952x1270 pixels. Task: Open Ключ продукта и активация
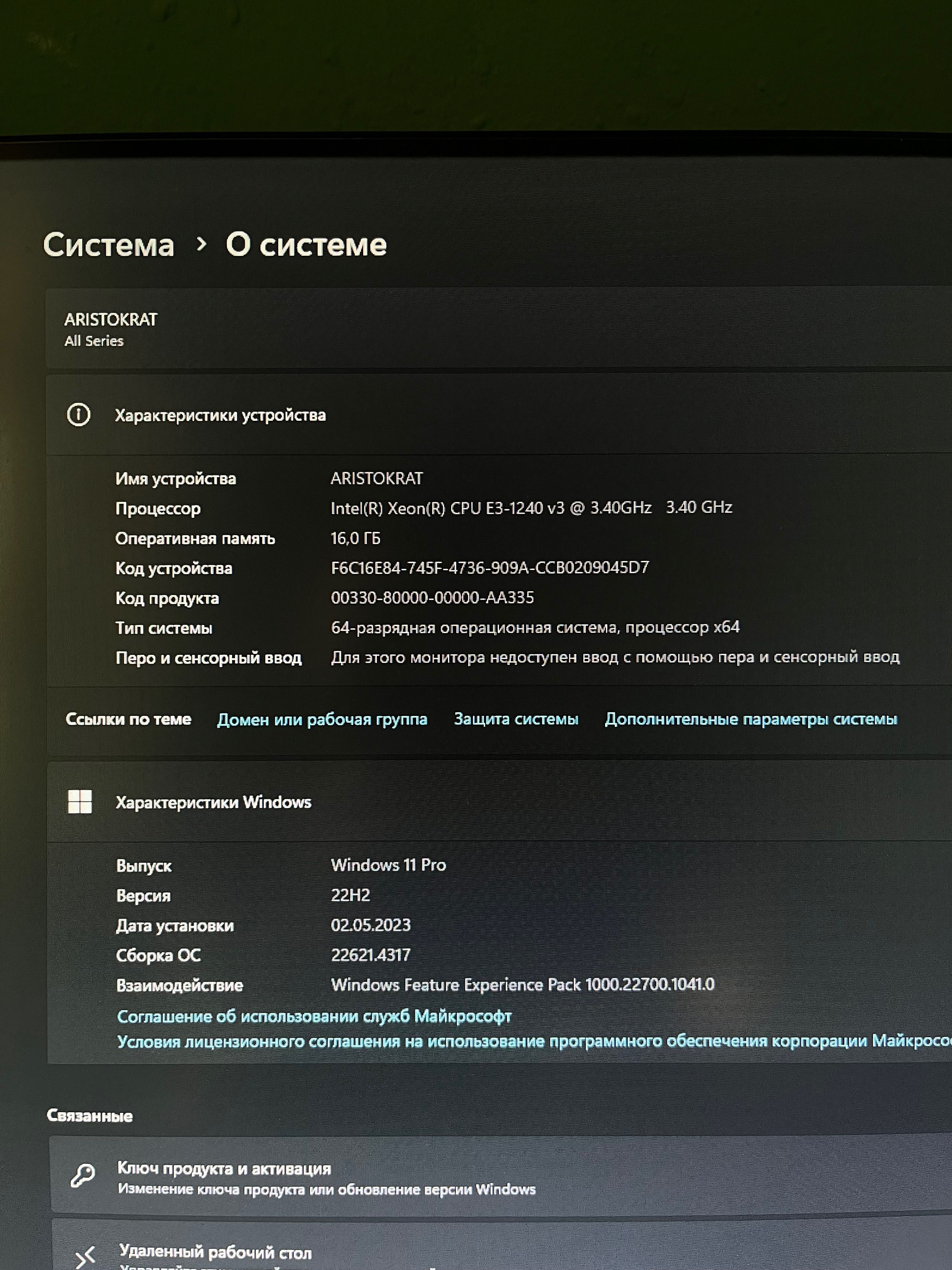coord(500,1175)
